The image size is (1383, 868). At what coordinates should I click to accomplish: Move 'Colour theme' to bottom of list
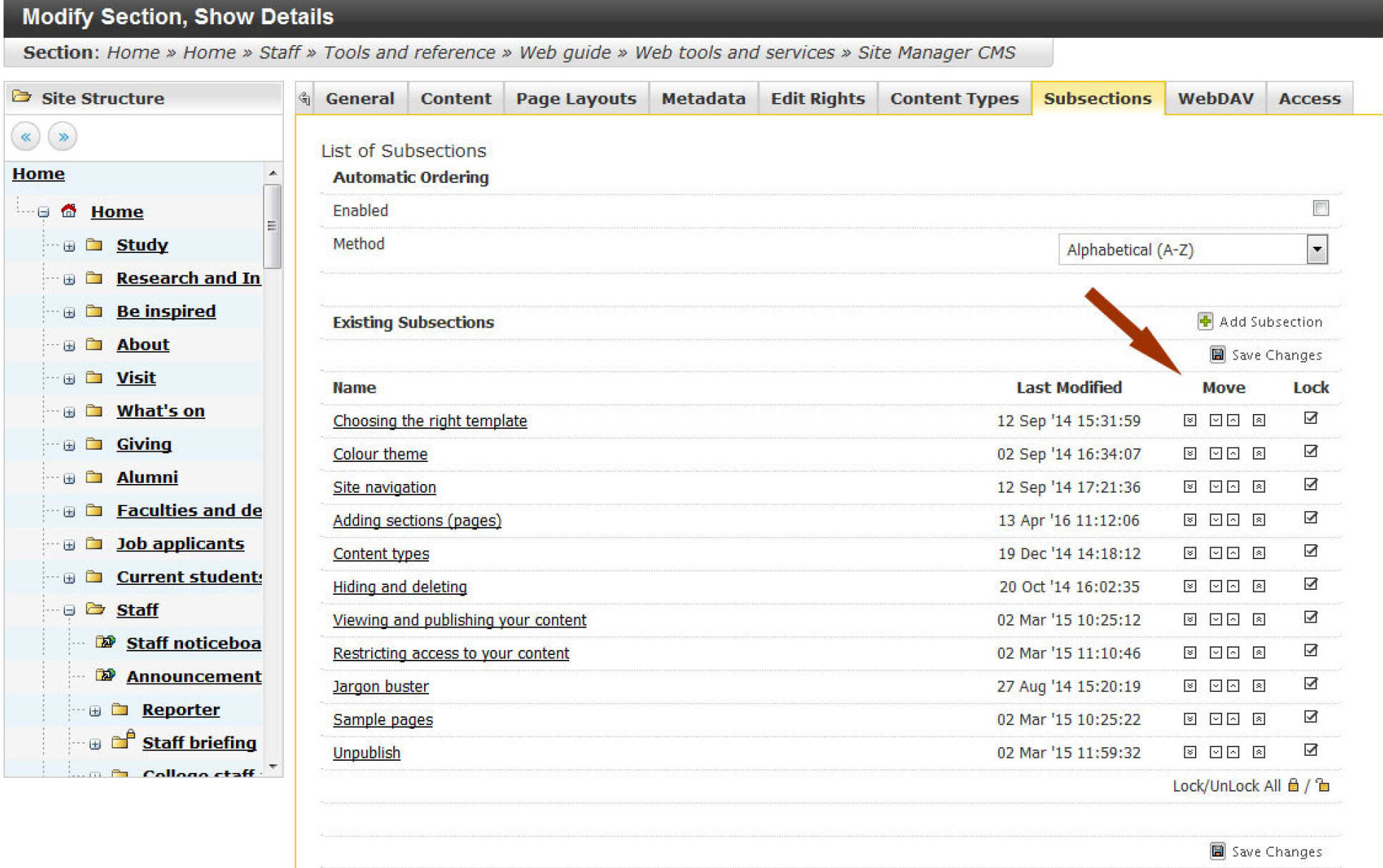(1190, 453)
